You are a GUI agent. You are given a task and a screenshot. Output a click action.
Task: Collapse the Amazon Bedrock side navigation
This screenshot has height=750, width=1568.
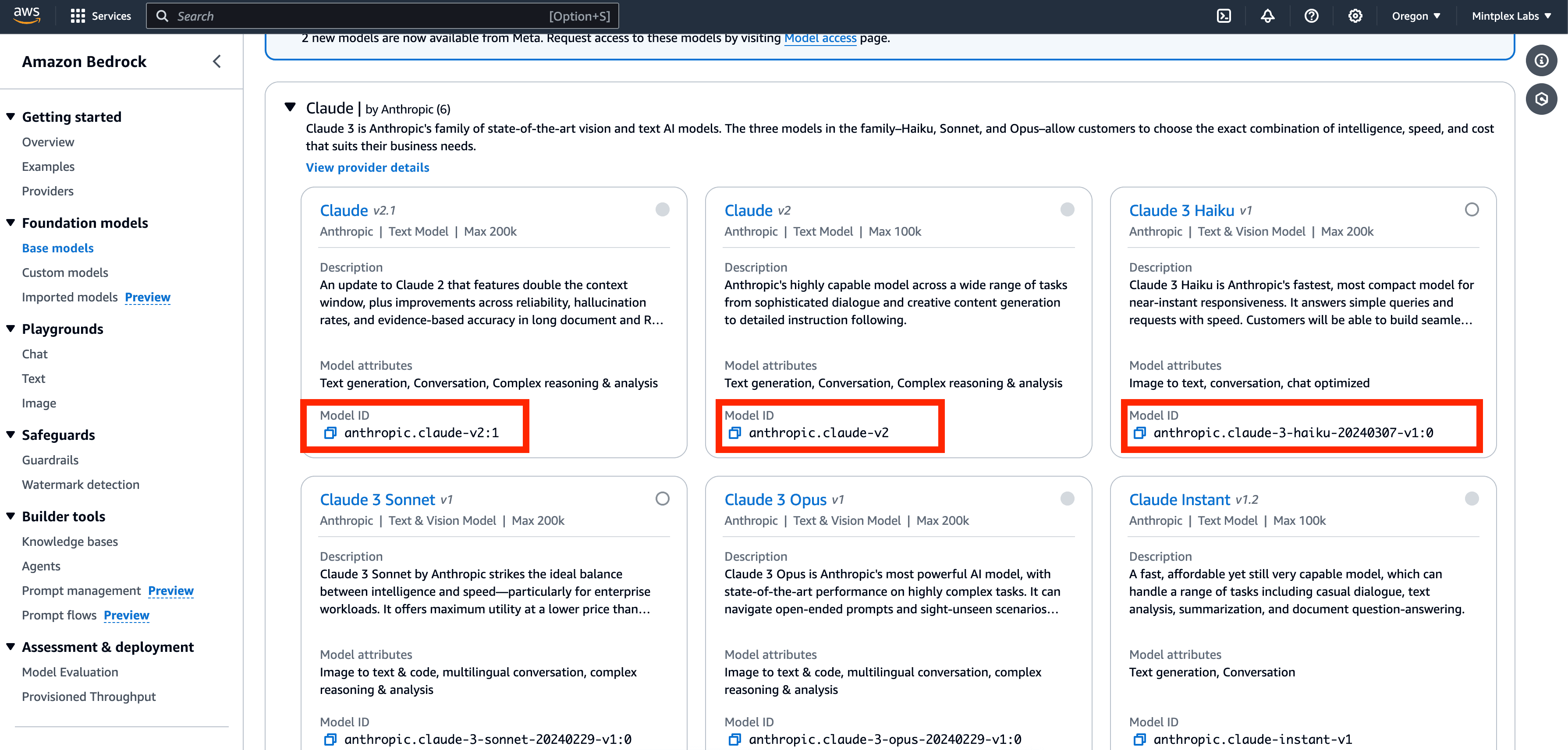point(216,61)
